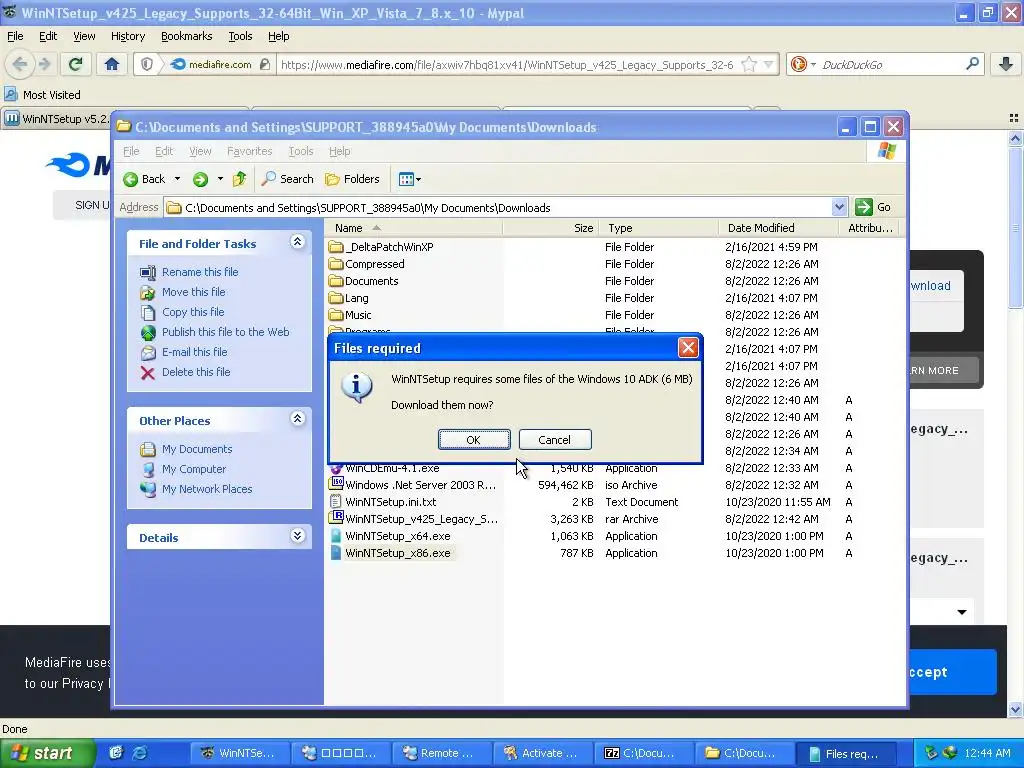Open the Mypal Help menu
The height and width of the screenshot is (768, 1024).
(x=278, y=36)
